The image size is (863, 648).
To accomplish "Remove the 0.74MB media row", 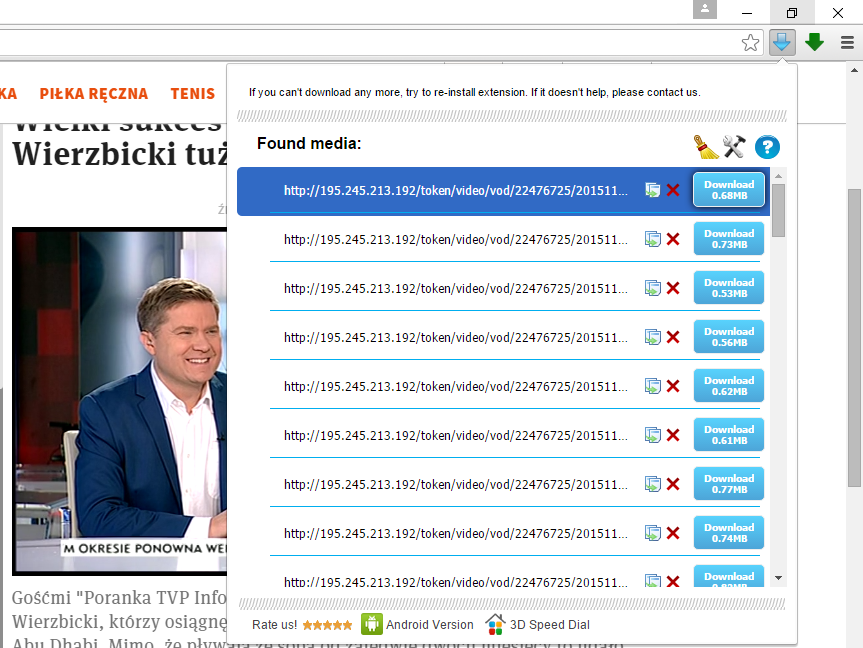I will tap(673, 533).
